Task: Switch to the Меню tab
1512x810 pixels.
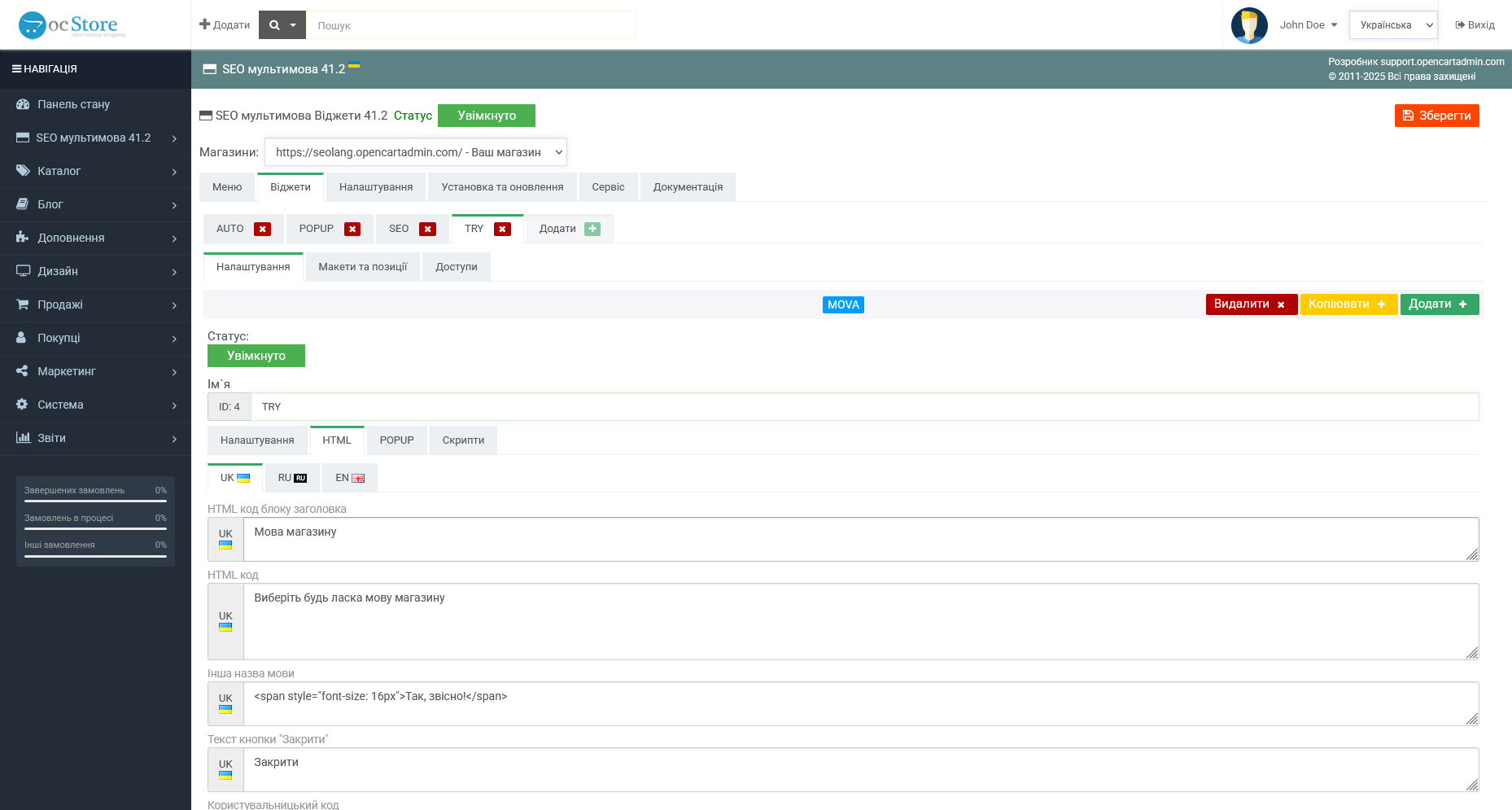Action: (x=227, y=187)
